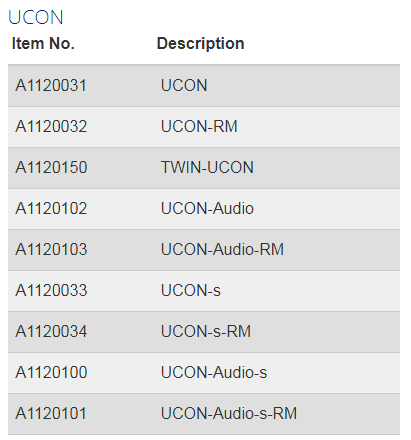Click the Description column header
This screenshot has width=411, height=440.
click(200, 43)
